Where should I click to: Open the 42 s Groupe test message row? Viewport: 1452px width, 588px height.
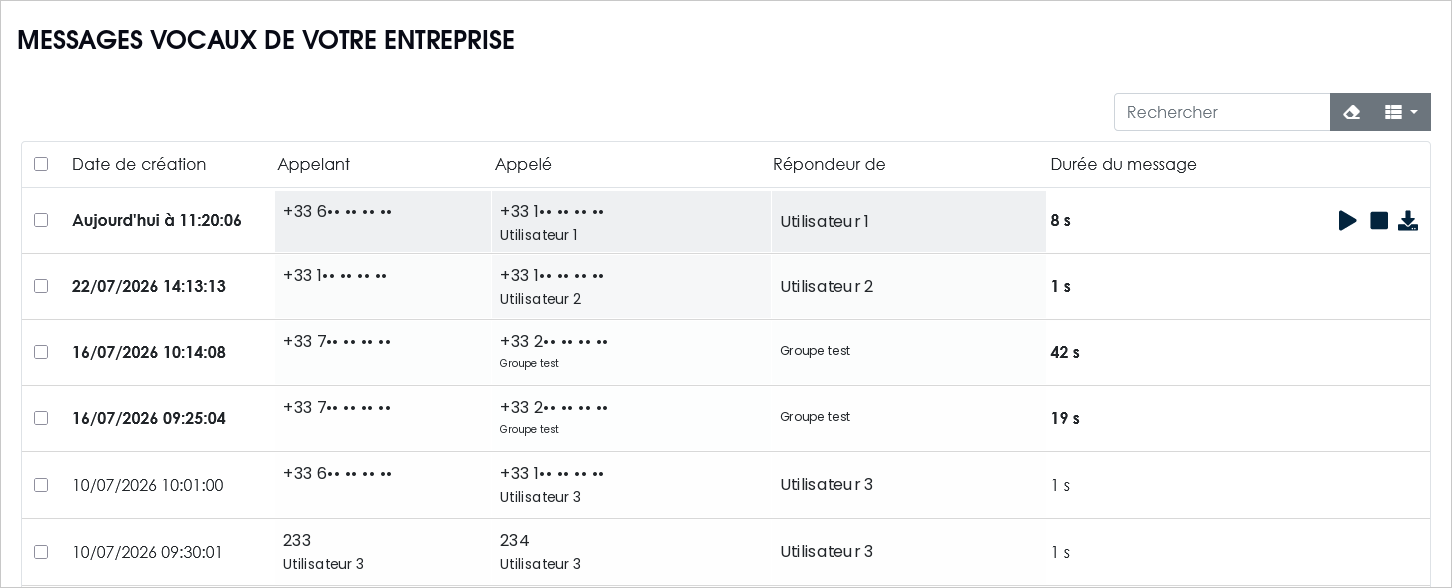[x=726, y=352]
